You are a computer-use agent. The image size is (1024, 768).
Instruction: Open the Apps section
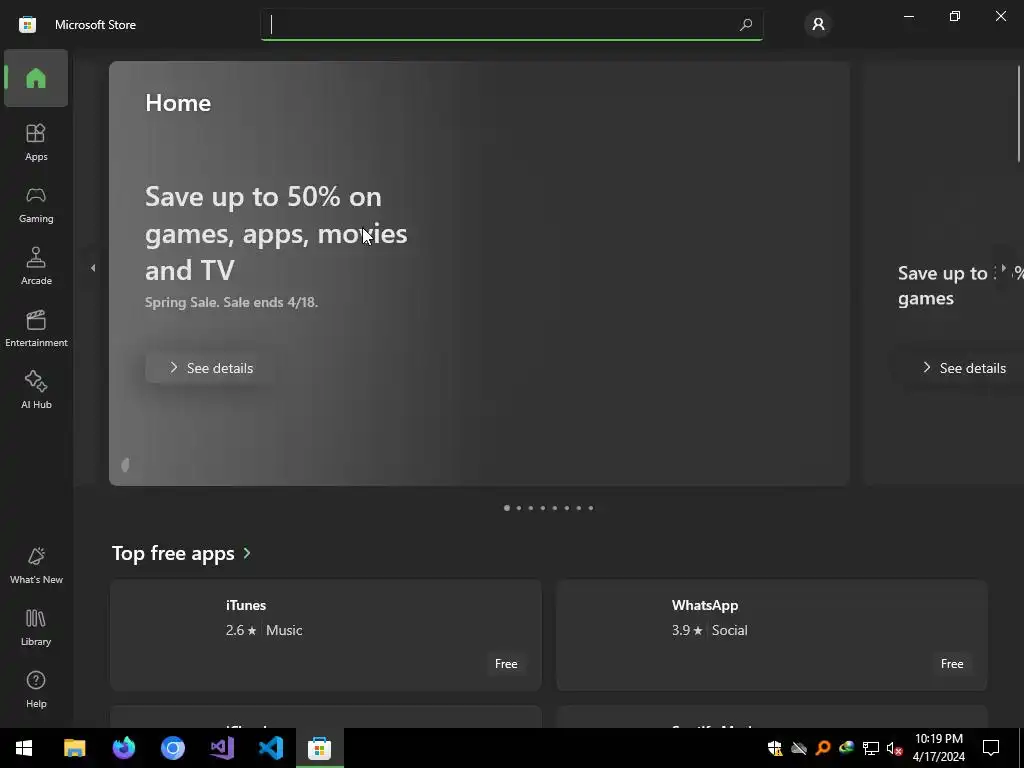pyautogui.click(x=36, y=142)
